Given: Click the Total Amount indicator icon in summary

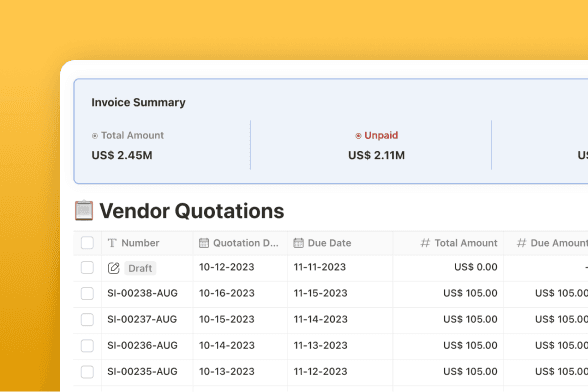Looking at the screenshot, I should pyautogui.click(x=95, y=136).
